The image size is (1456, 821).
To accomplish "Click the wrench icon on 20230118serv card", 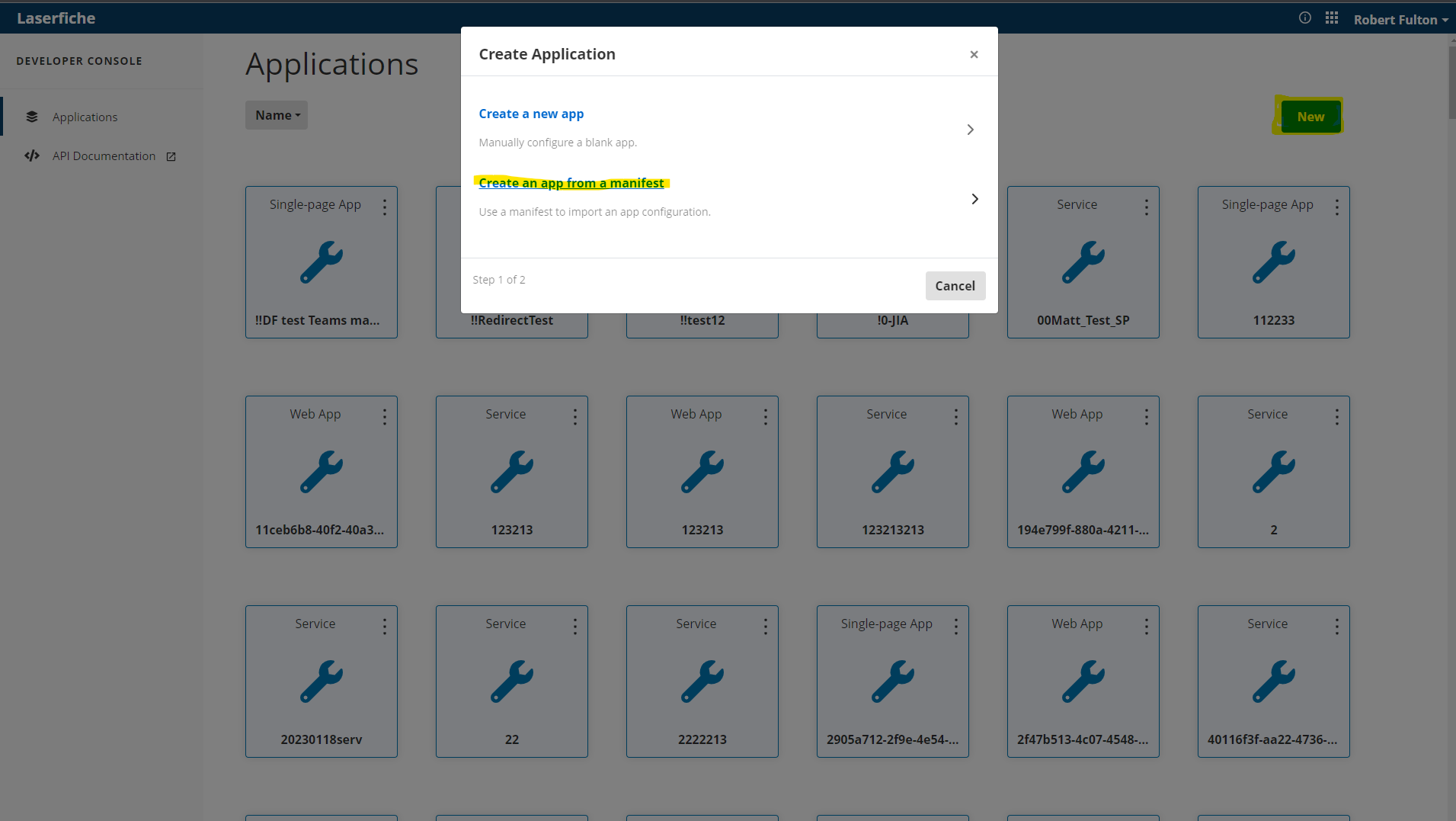I will [321, 681].
